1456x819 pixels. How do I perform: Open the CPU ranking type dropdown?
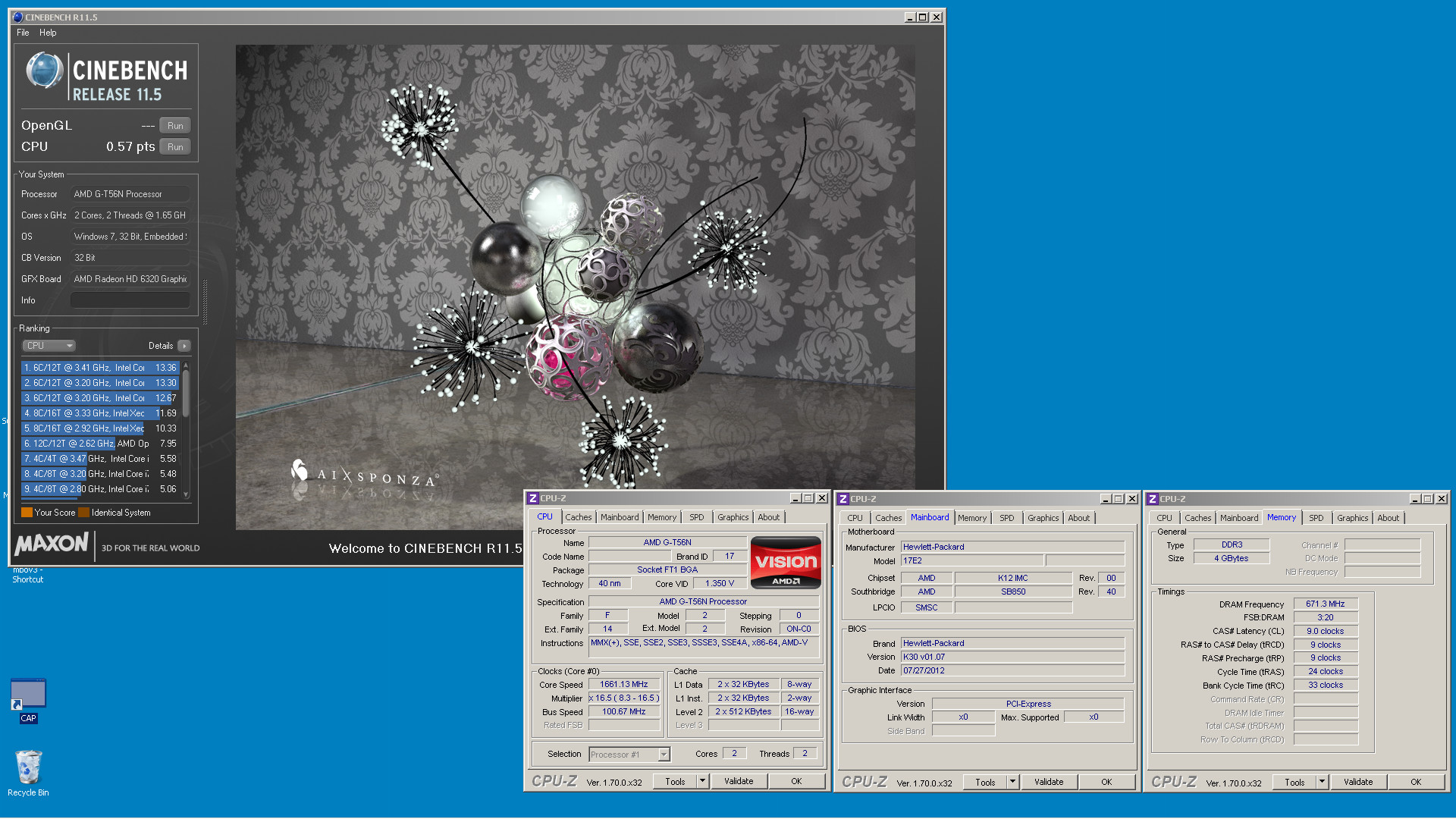[x=49, y=346]
